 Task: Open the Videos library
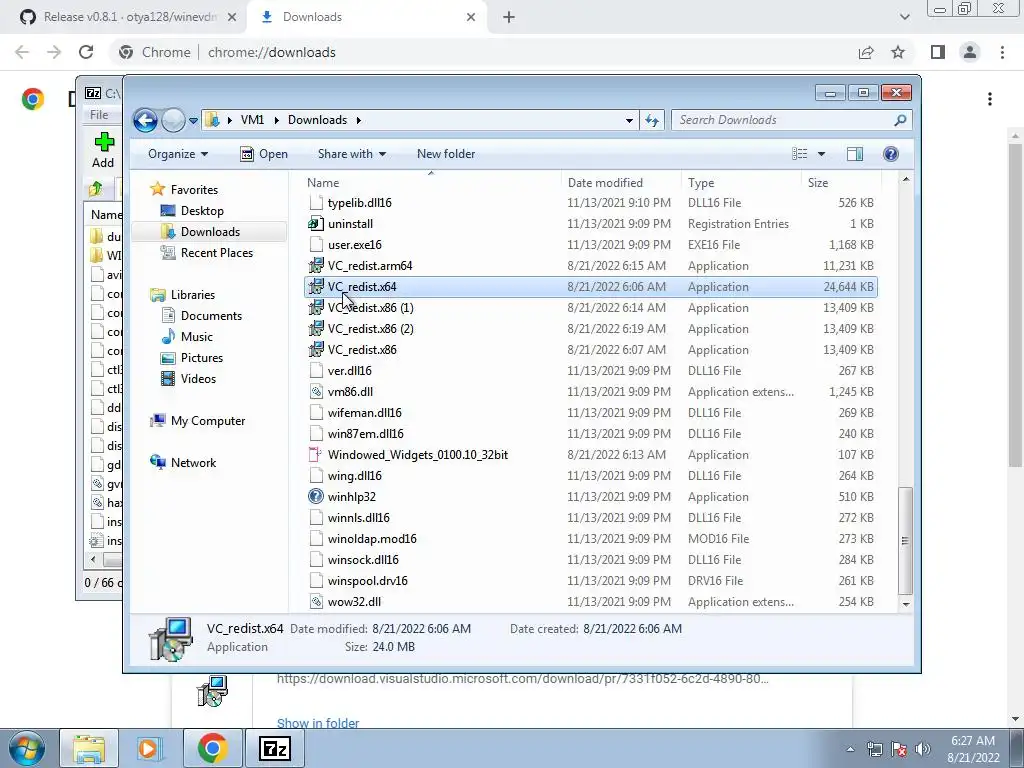click(198, 379)
